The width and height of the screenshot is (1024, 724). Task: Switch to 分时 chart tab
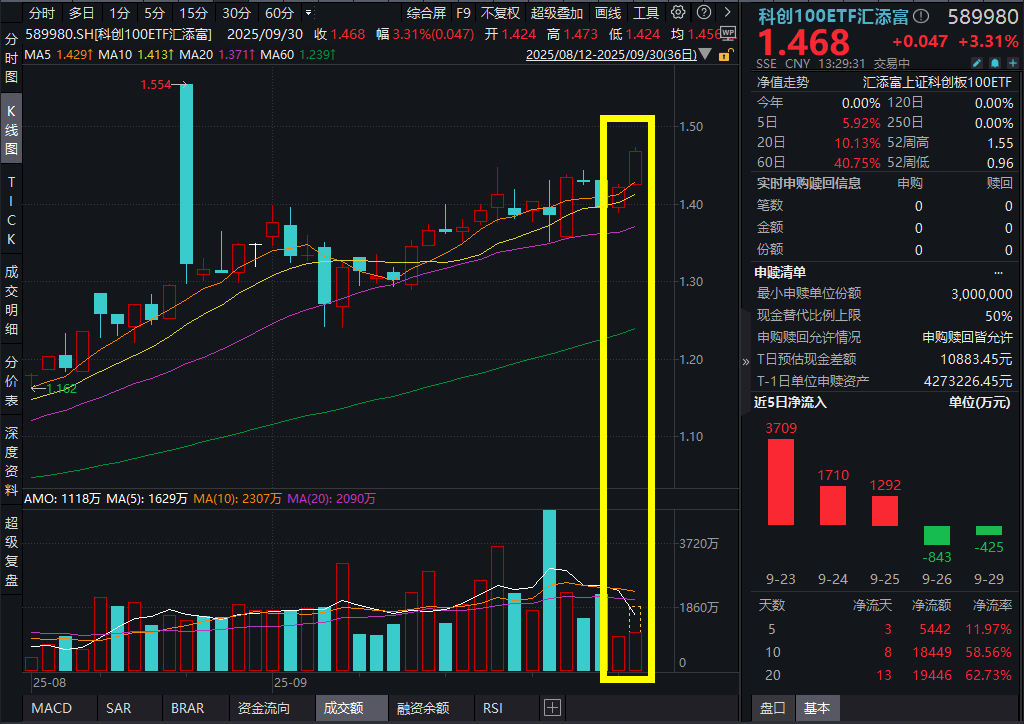click(x=42, y=13)
